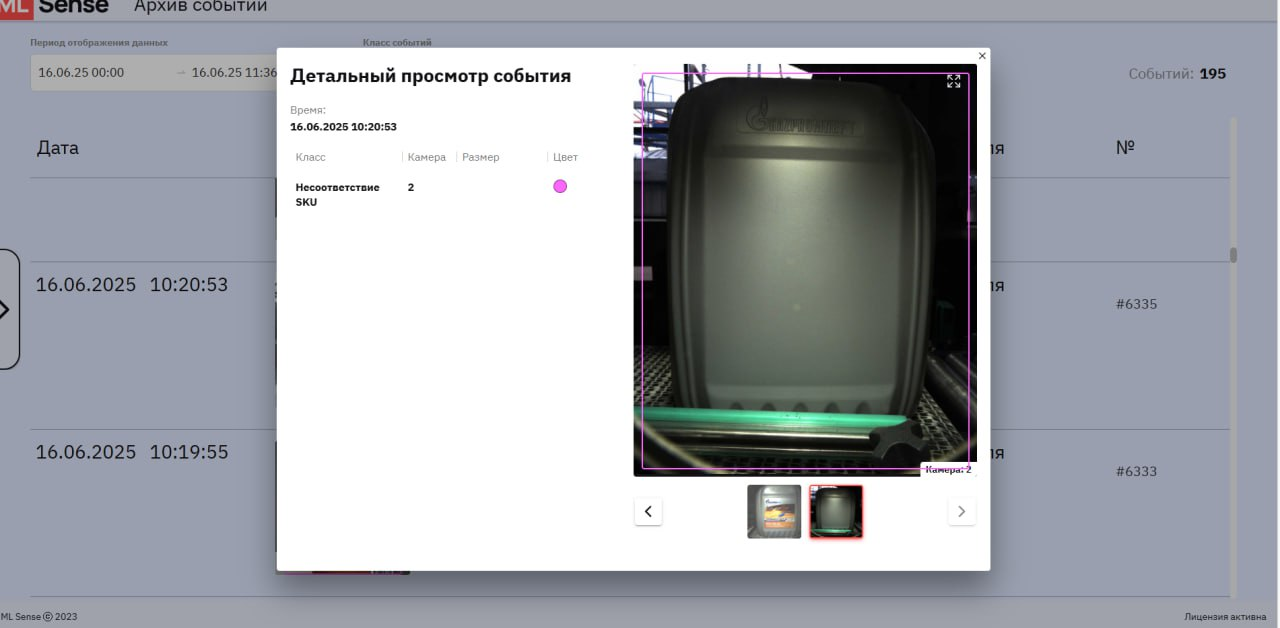This screenshot has height=628, width=1280.
Task: Click the start date field '16.06.25 00:00'
Action: [x=81, y=73]
